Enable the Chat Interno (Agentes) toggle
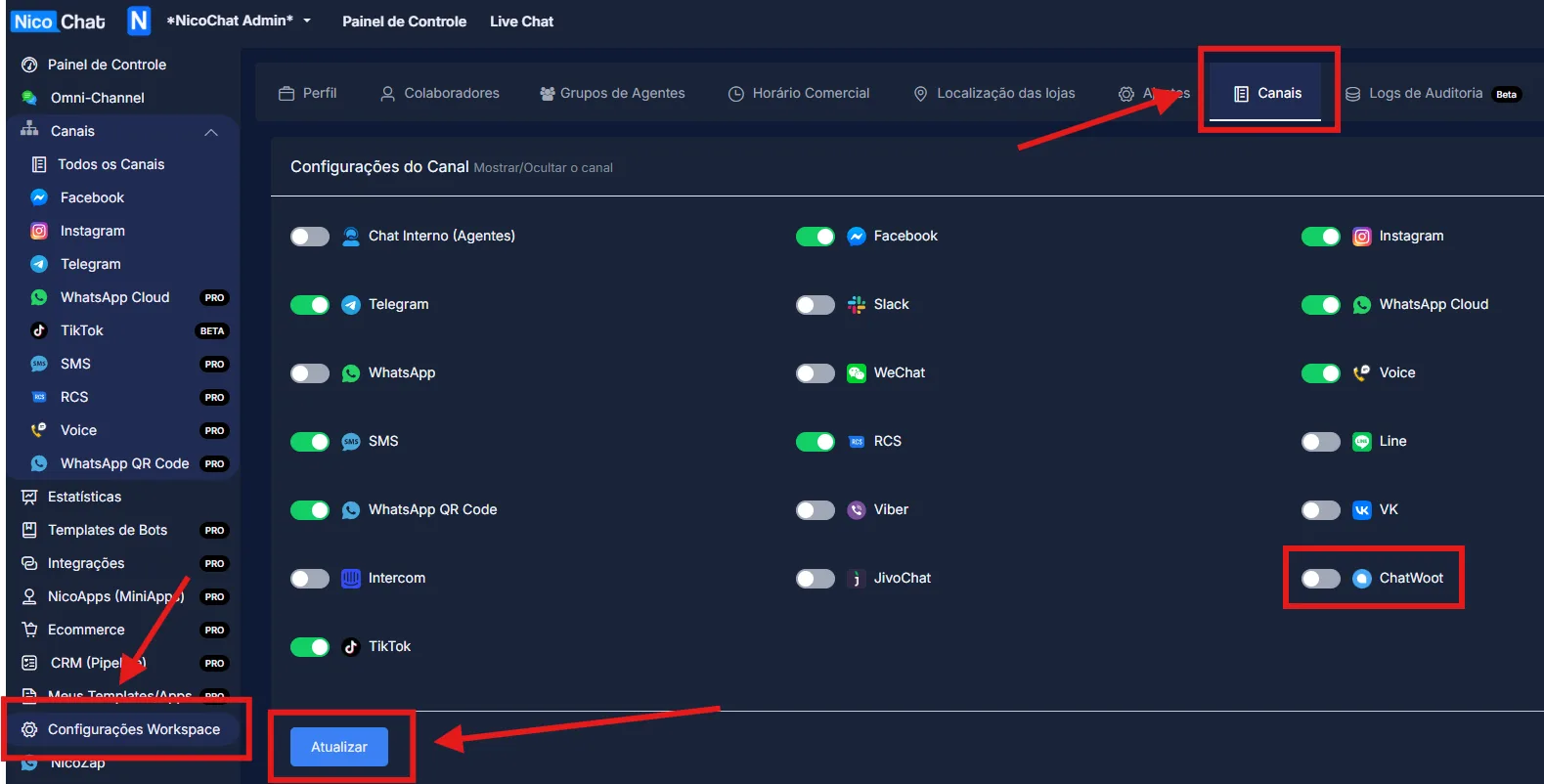Image resolution: width=1544 pixels, height=784 pixels. point(310,237)
